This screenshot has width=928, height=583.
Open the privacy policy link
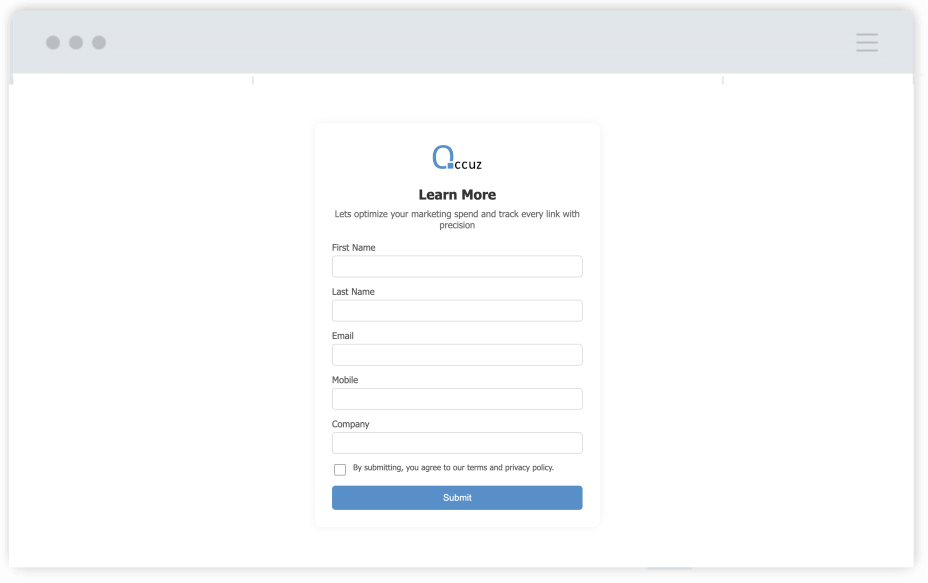(x=527, y=467)
